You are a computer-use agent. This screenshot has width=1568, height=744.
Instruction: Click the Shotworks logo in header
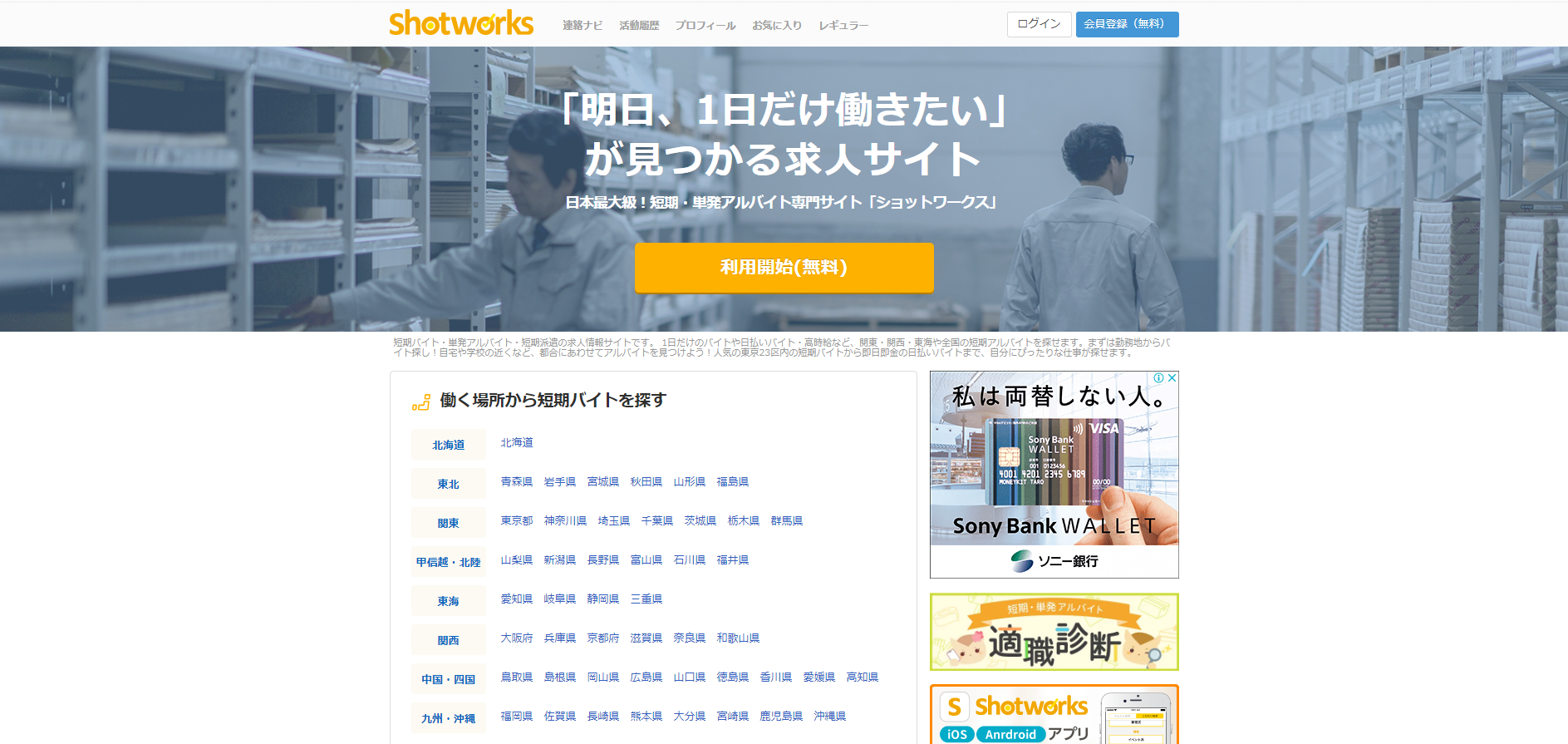click(461, 23)
